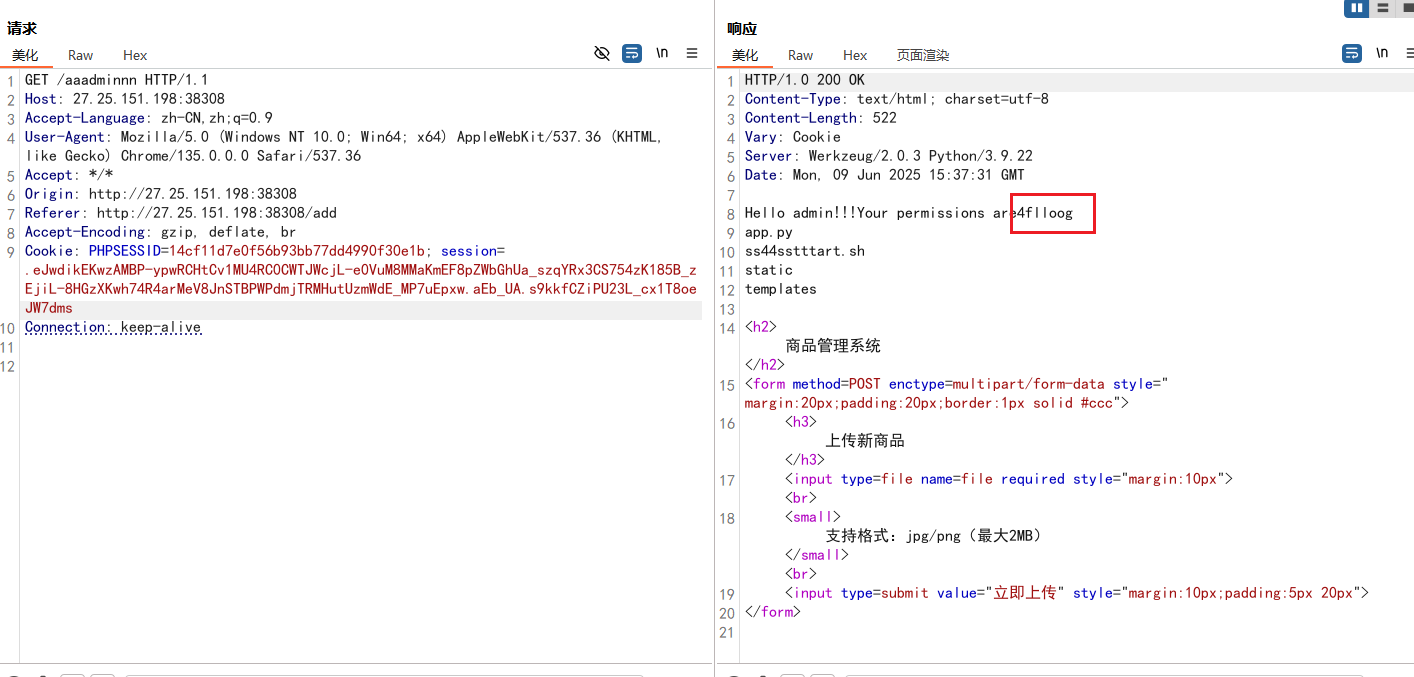Click the HTTP/1.0 200 OK status line
1414x677 pixels.
pos(805,80)
